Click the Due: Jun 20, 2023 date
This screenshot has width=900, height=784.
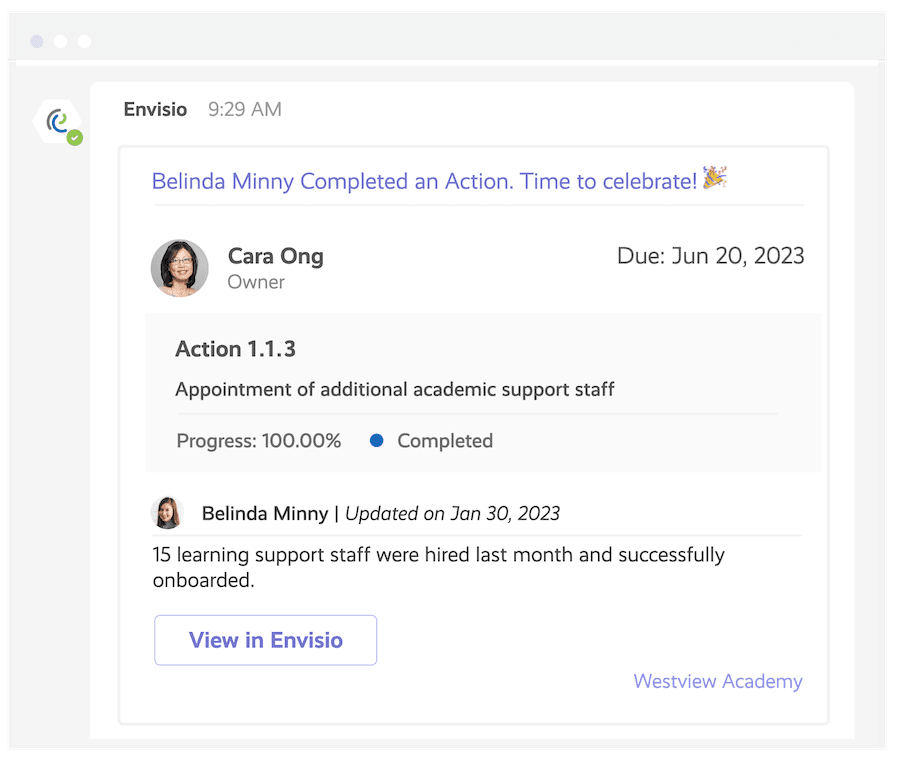pyautogui.click(x=710, y=256)
